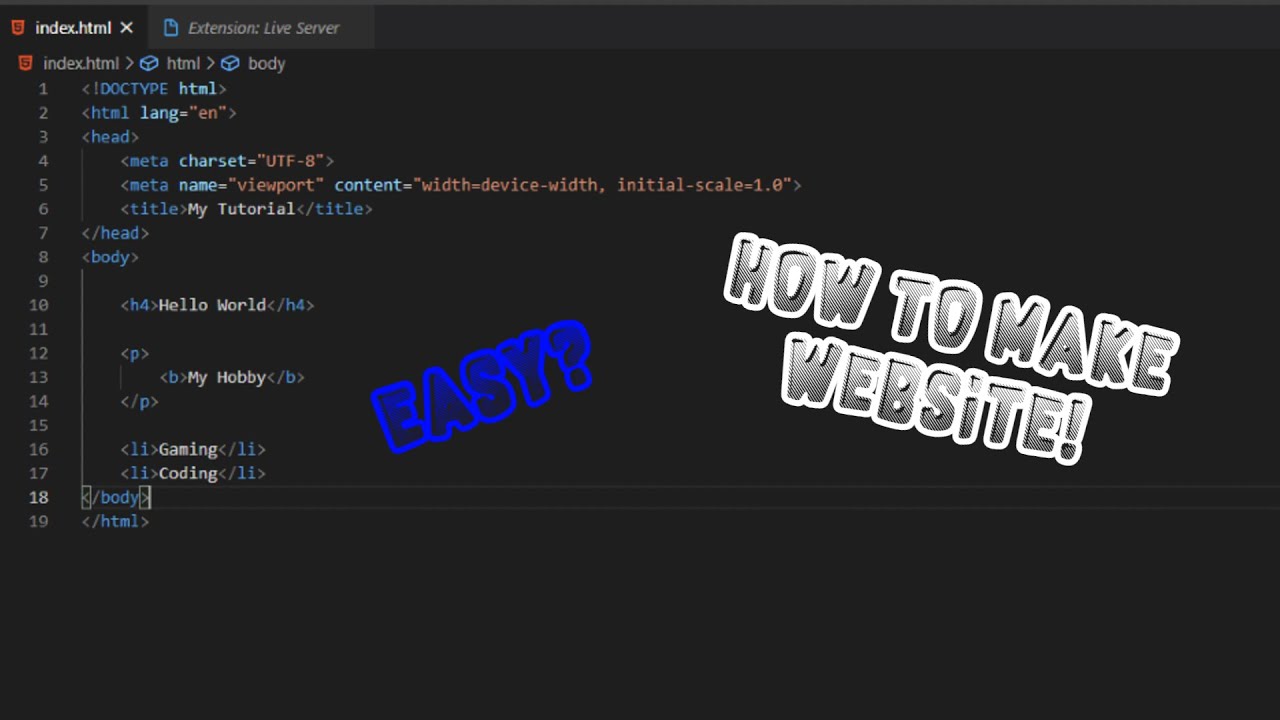Click the HTML5 icon on index.html tab
Image resolution: width=1280 pixels, height=720 pixels.
18,28
